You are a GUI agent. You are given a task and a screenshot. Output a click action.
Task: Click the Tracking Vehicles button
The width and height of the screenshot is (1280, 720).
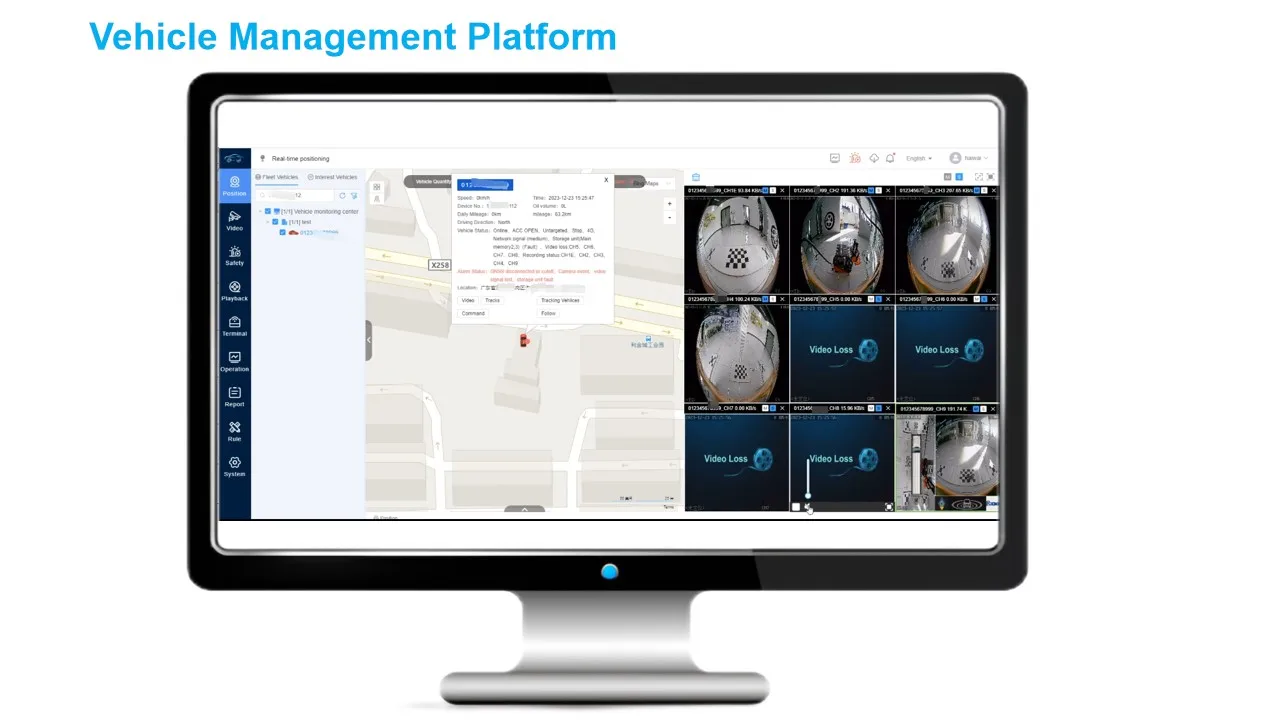click(x=559, y=300)
